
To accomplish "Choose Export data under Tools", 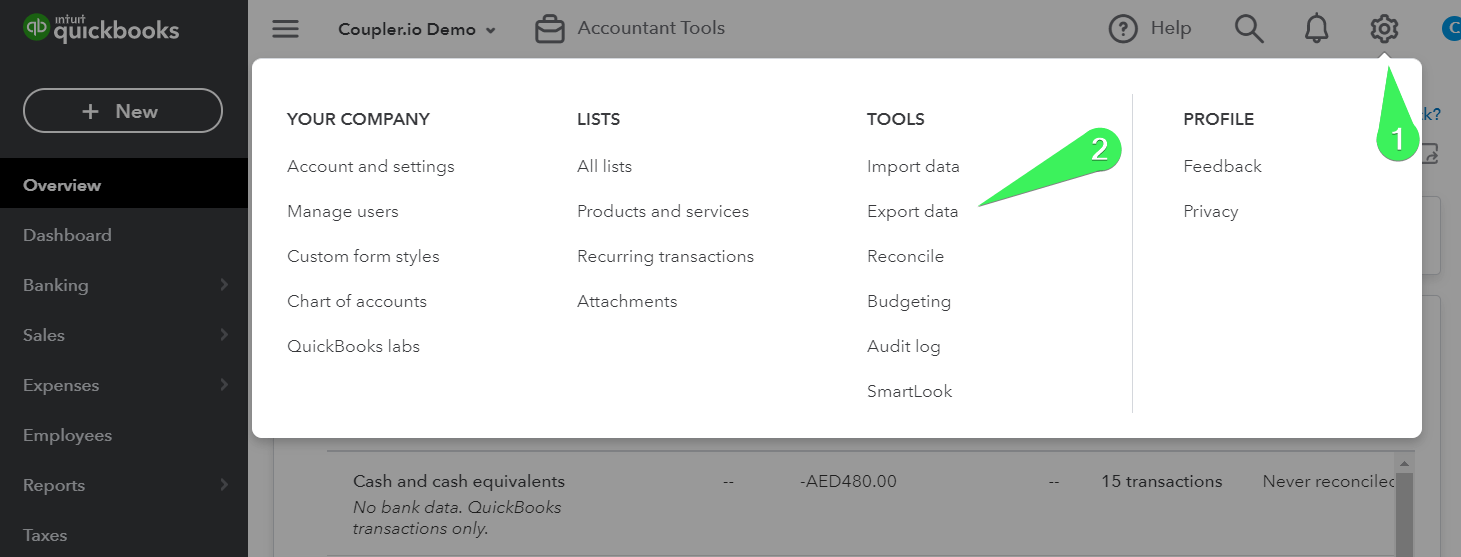I will [x=912, y=211].
